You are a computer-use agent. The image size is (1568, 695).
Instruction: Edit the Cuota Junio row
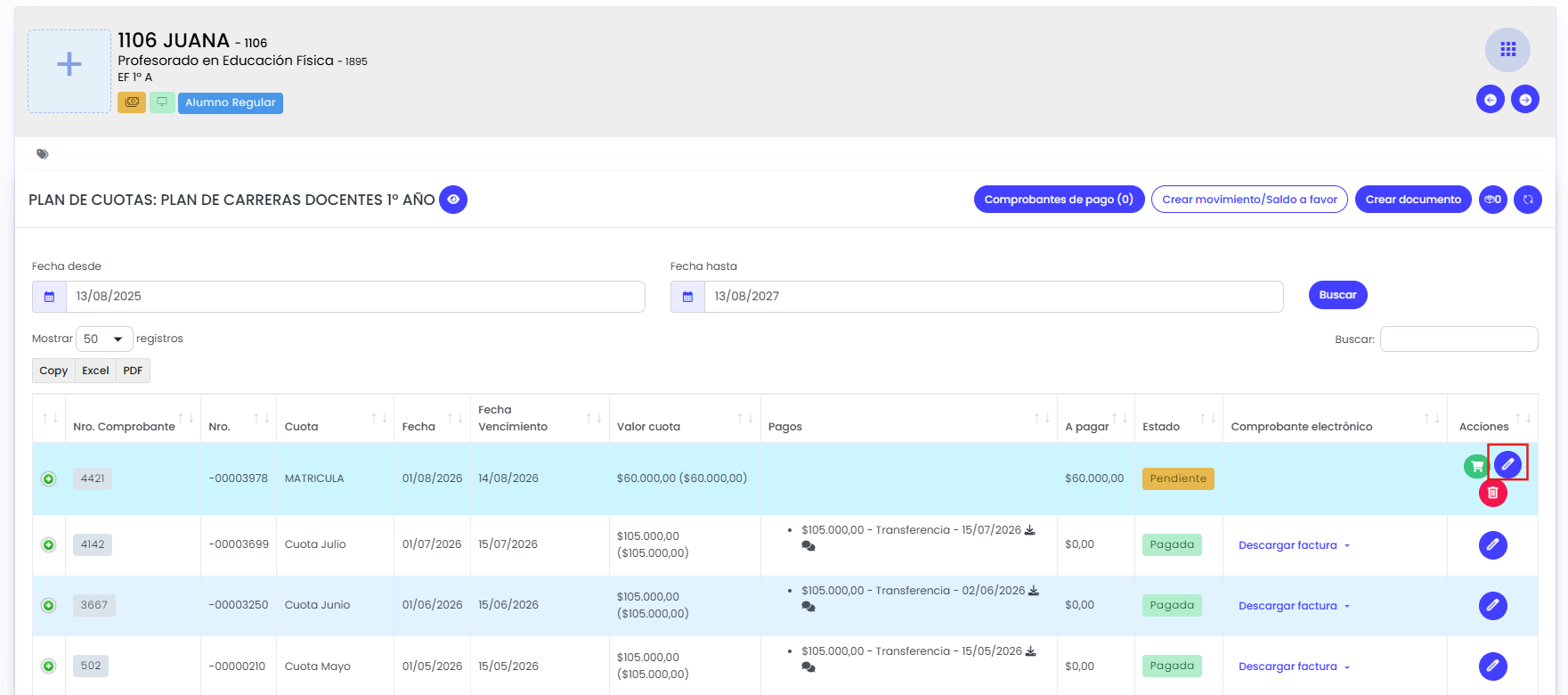1493,605
